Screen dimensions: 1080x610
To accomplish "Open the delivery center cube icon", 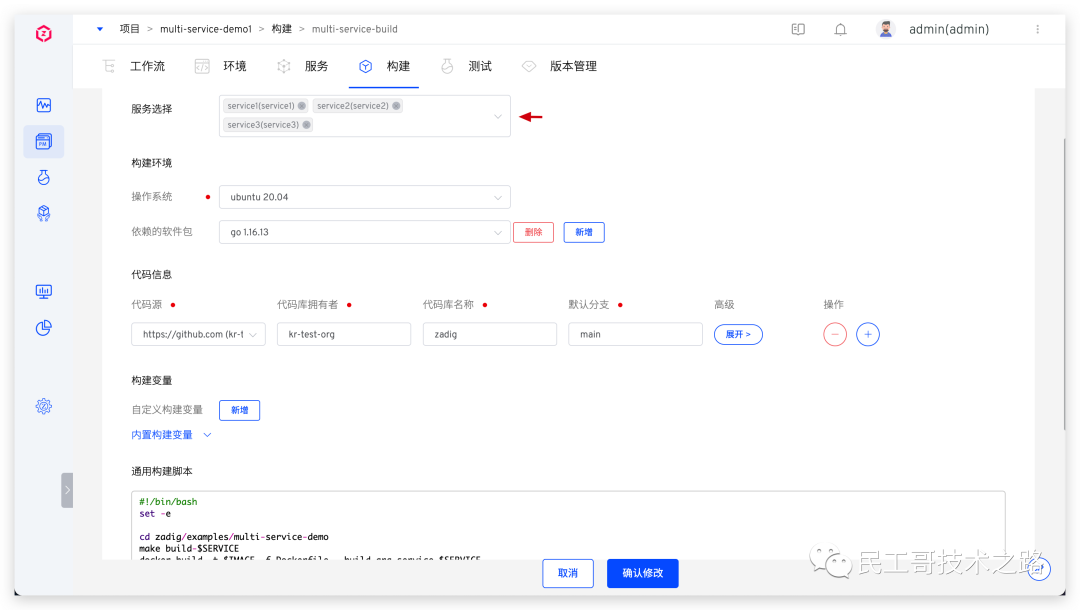I will click(43, 213).
